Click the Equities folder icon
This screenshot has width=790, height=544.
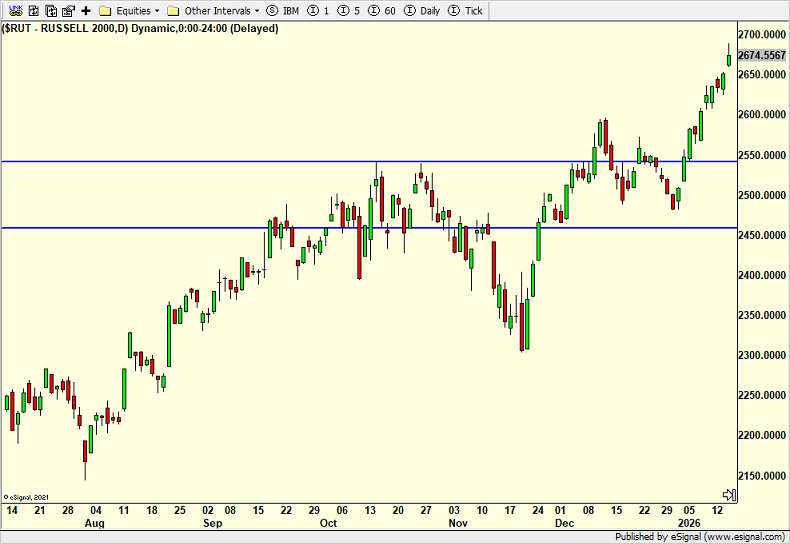[x=105, y=10]
